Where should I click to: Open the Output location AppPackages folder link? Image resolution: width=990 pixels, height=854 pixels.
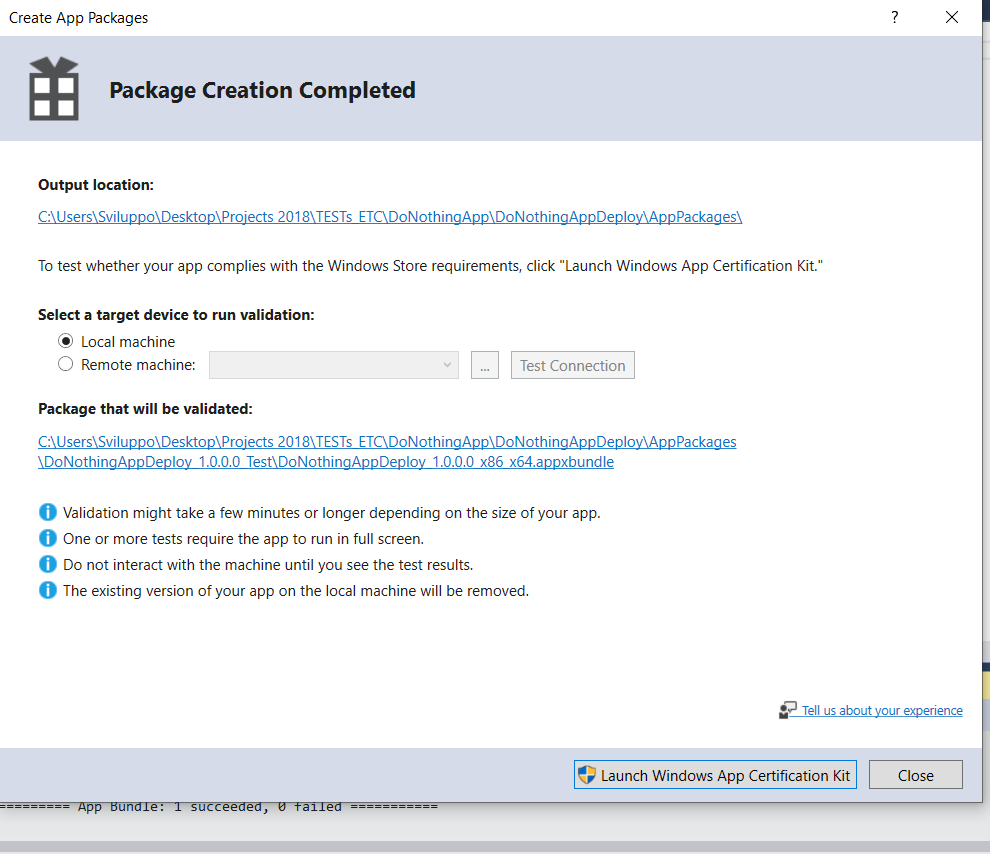(390, 216)
